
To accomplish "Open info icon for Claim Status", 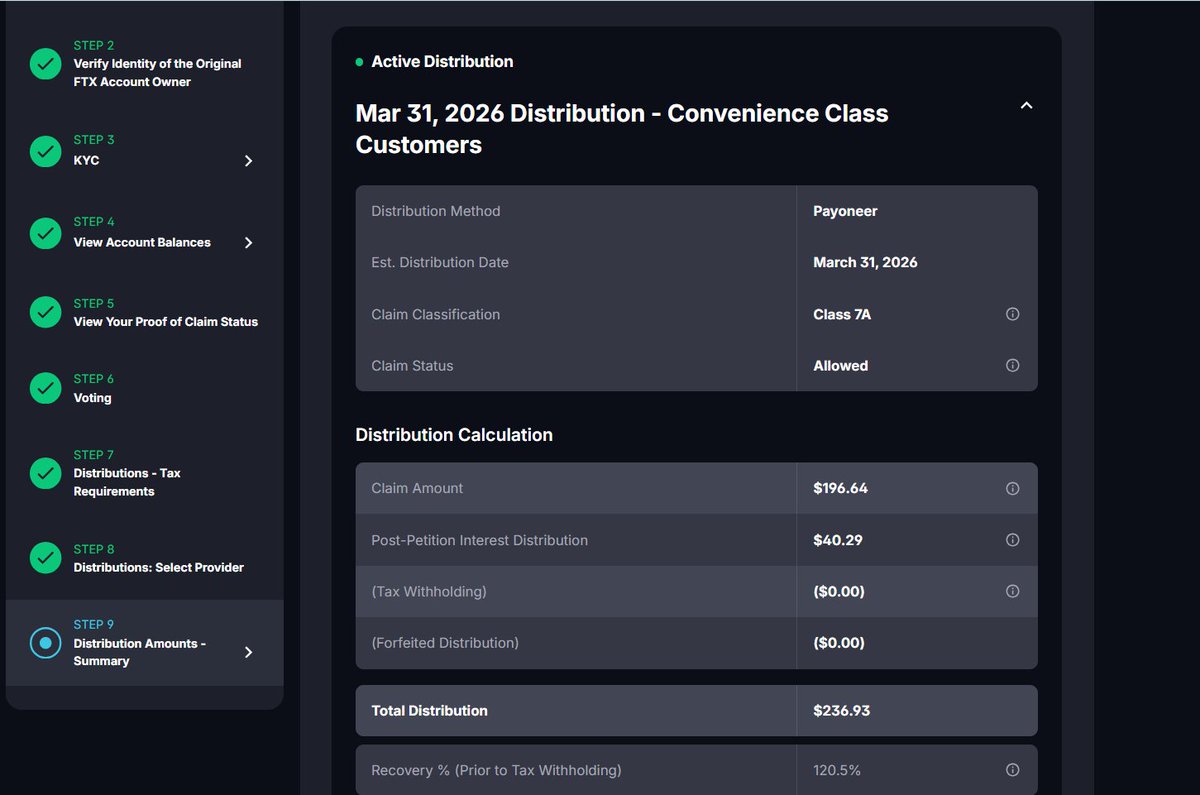I will click(1012, 365).
